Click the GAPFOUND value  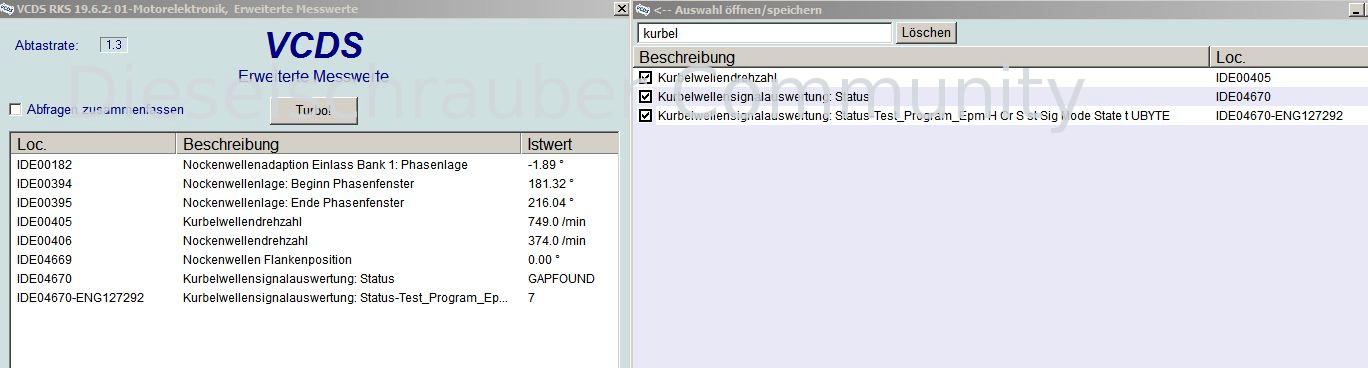(x=561, y=279)
